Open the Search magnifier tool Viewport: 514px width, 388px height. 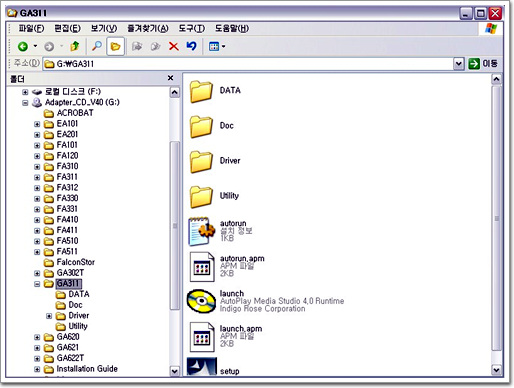click(x=97, y=46)
